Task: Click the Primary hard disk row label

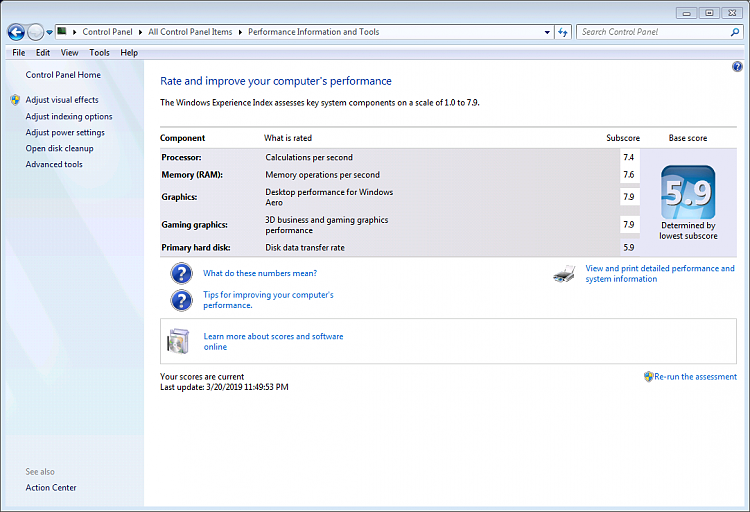Action: coord(196,247)
